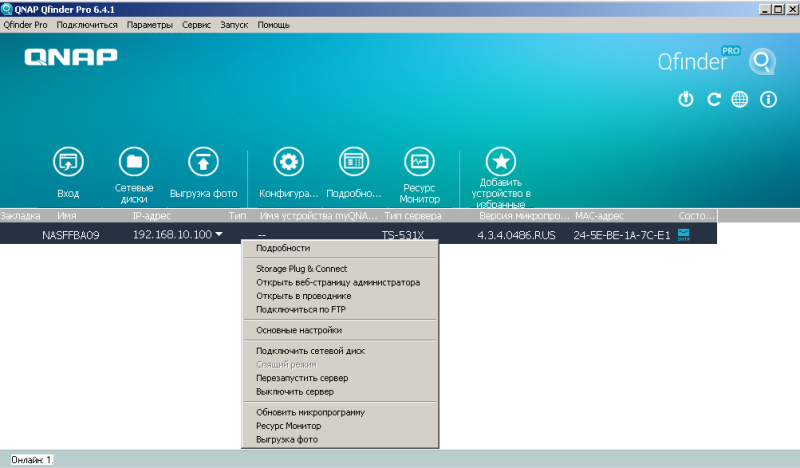Open the Подключиться menu
This screenshot has width=800, height=468.
[87, 24]
